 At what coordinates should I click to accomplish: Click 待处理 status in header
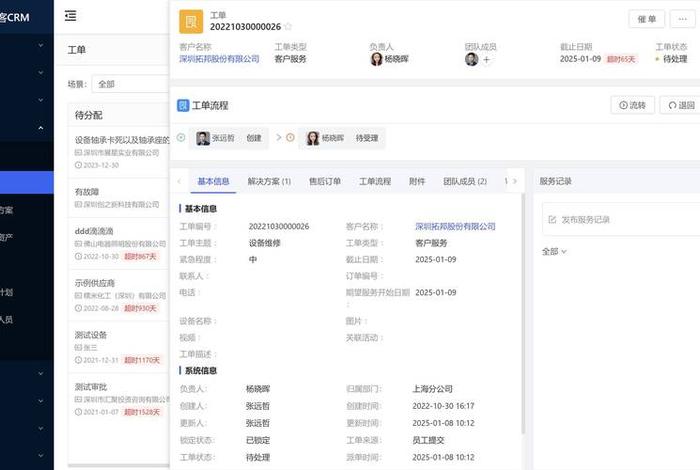tap(675, 59)
